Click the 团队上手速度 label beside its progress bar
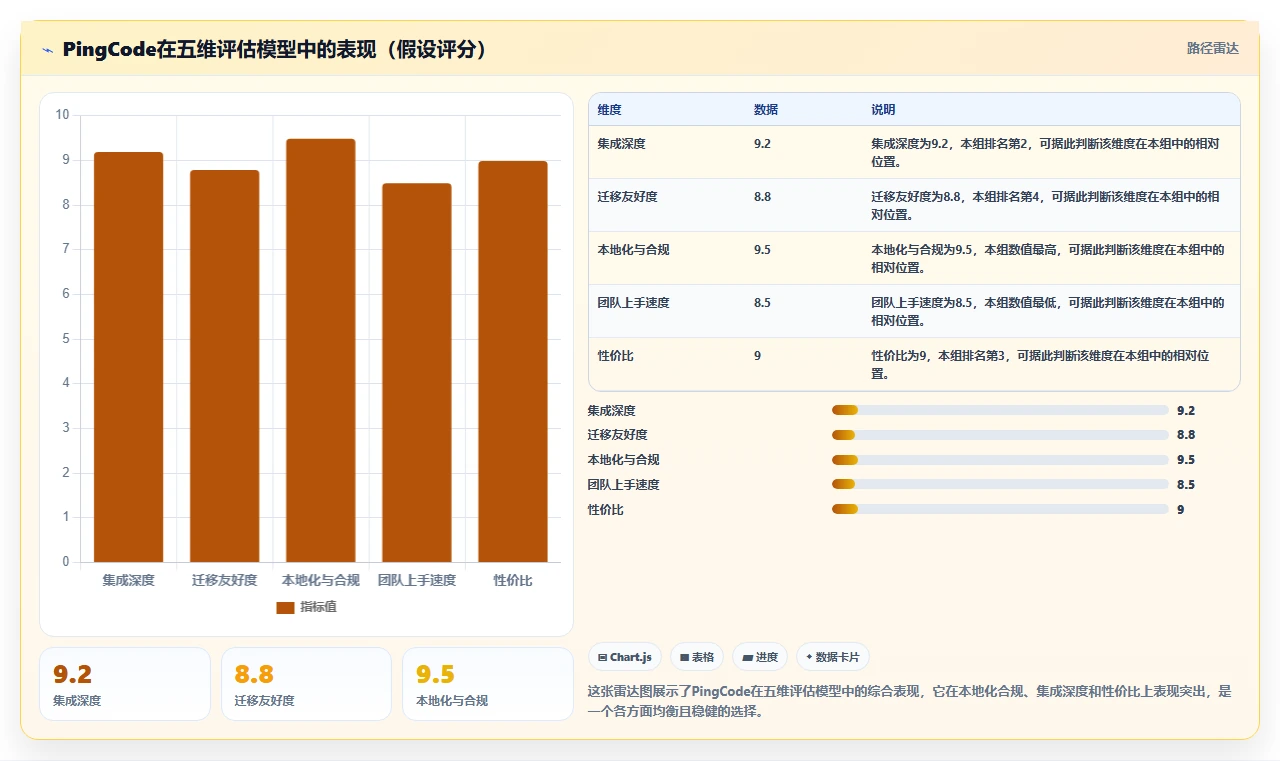The height and width of the screenshot is (761, 1280). pyautogui.click(x=624, y=485)
